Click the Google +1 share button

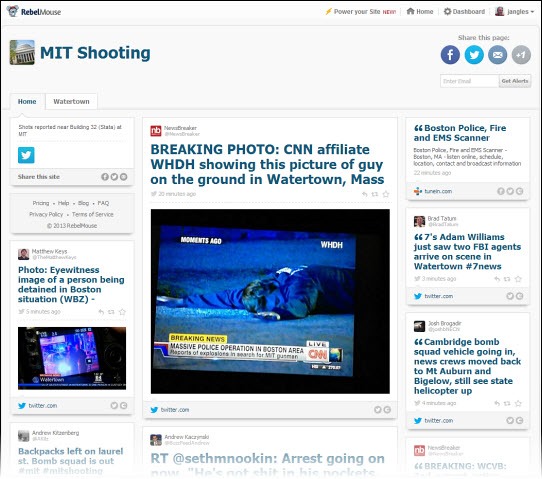coord(521,55)
